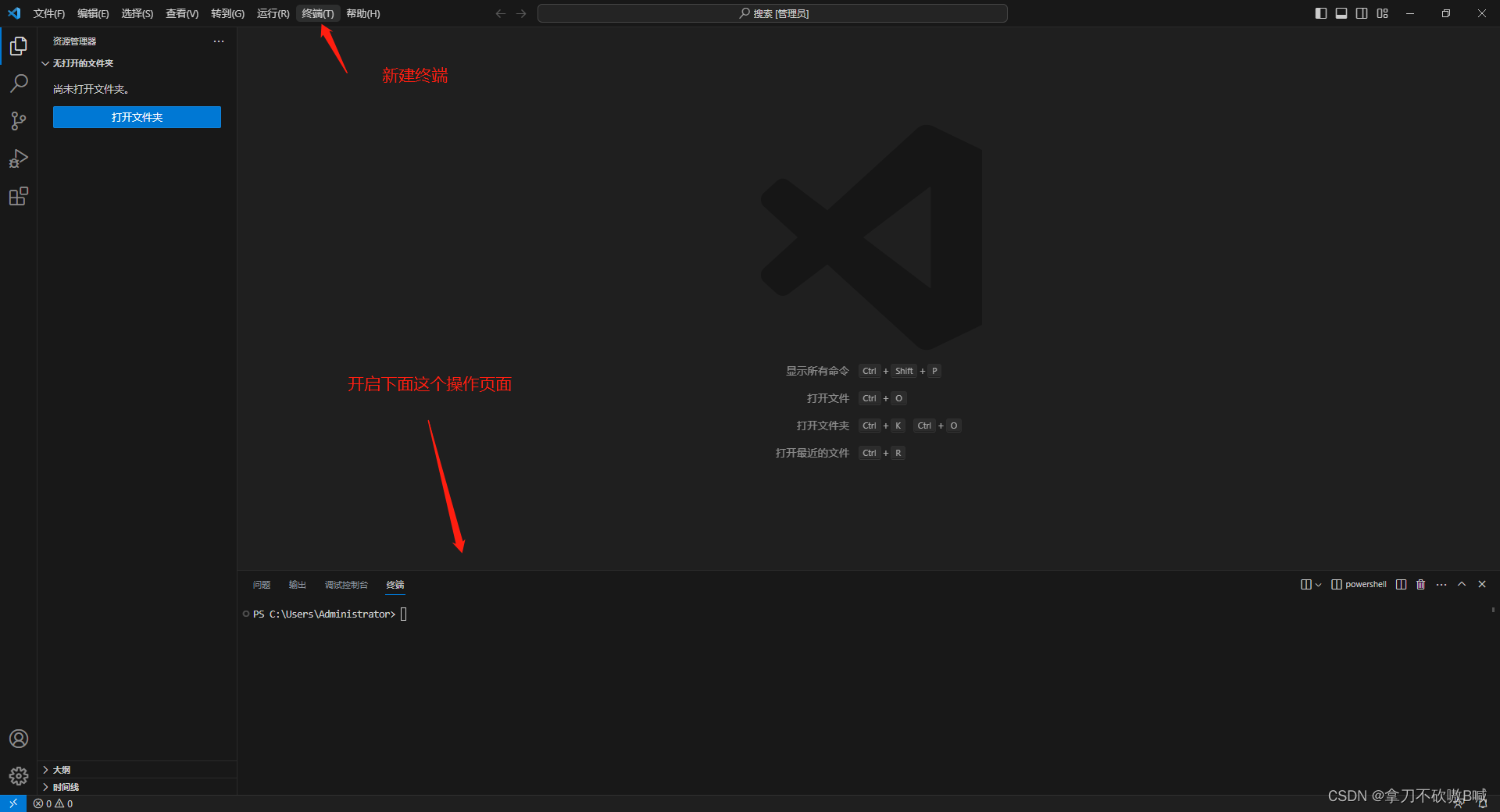
Task: Click the 显示所有命令 shortcut hint
Action: pos(817,371)
